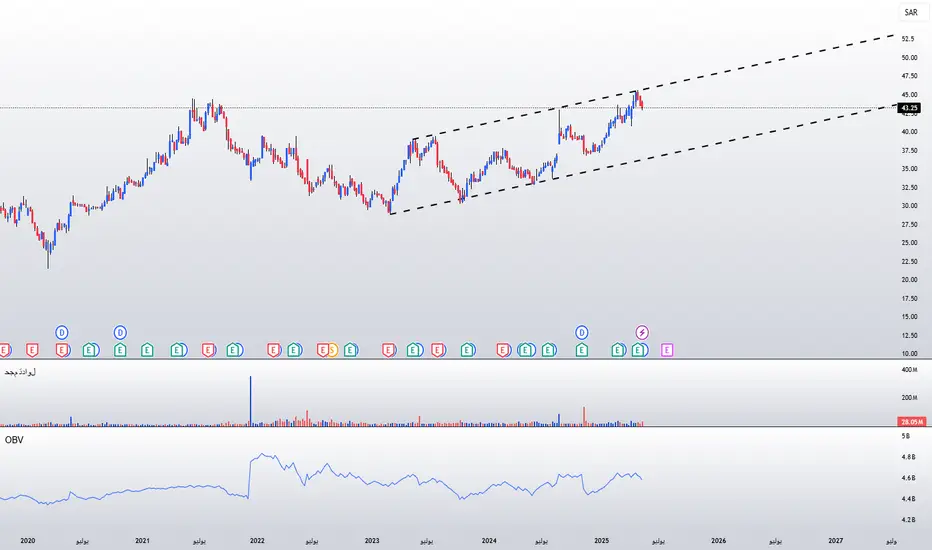The width and height of the screenshot is (932, 550).
Task: Click the red E marker just right of the 2022 label
Action: tap(273, 350)
